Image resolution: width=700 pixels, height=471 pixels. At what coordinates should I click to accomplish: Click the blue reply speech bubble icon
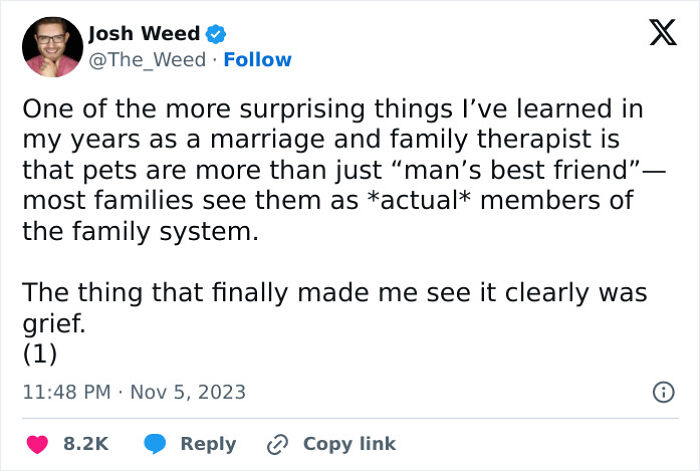[x=154, y=444]
